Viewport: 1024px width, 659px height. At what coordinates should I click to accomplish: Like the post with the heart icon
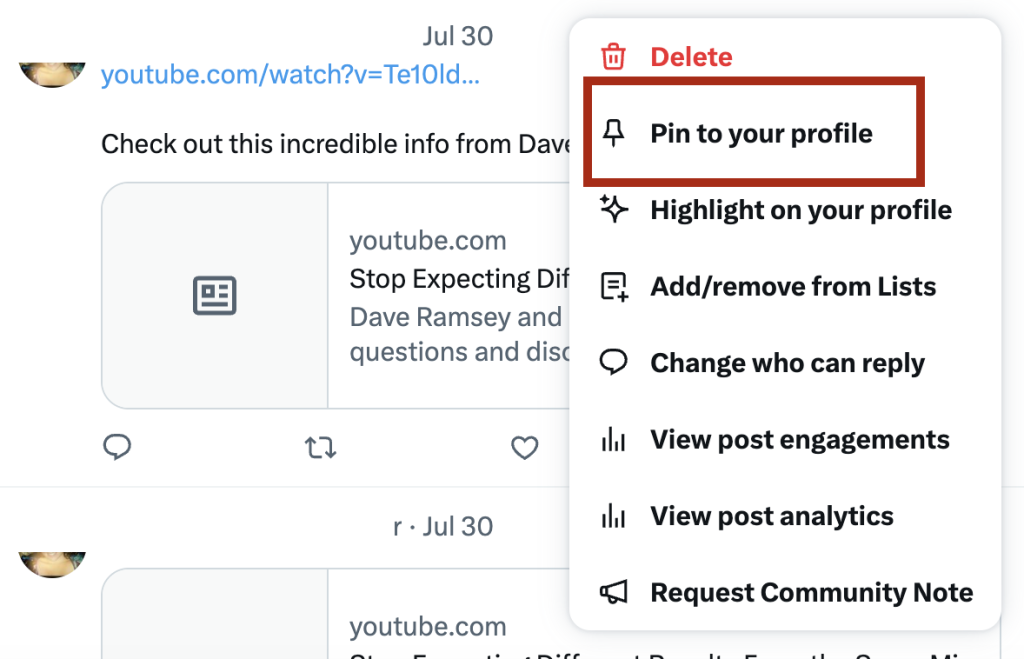click(x=525, y=447)
